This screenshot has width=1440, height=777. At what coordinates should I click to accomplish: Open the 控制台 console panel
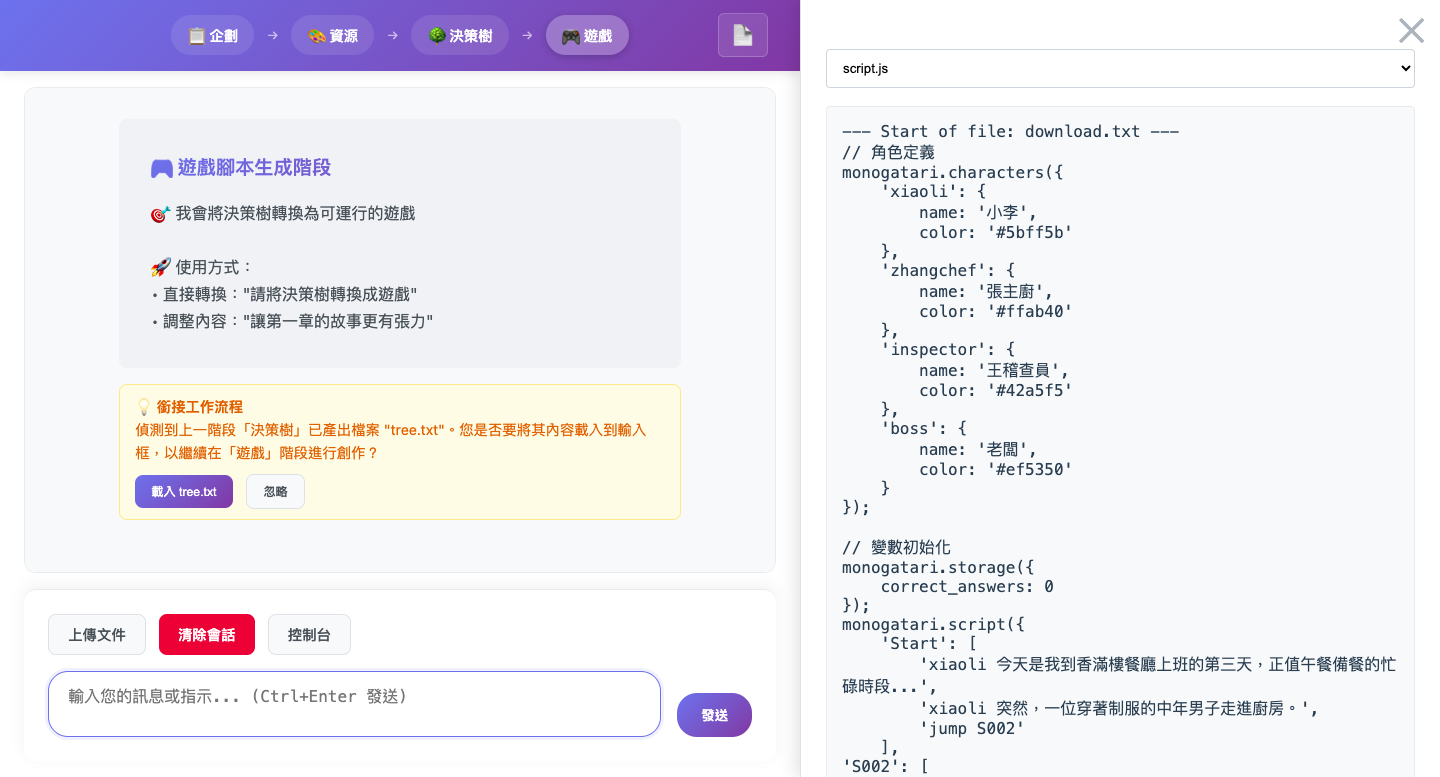pos(309,634)
